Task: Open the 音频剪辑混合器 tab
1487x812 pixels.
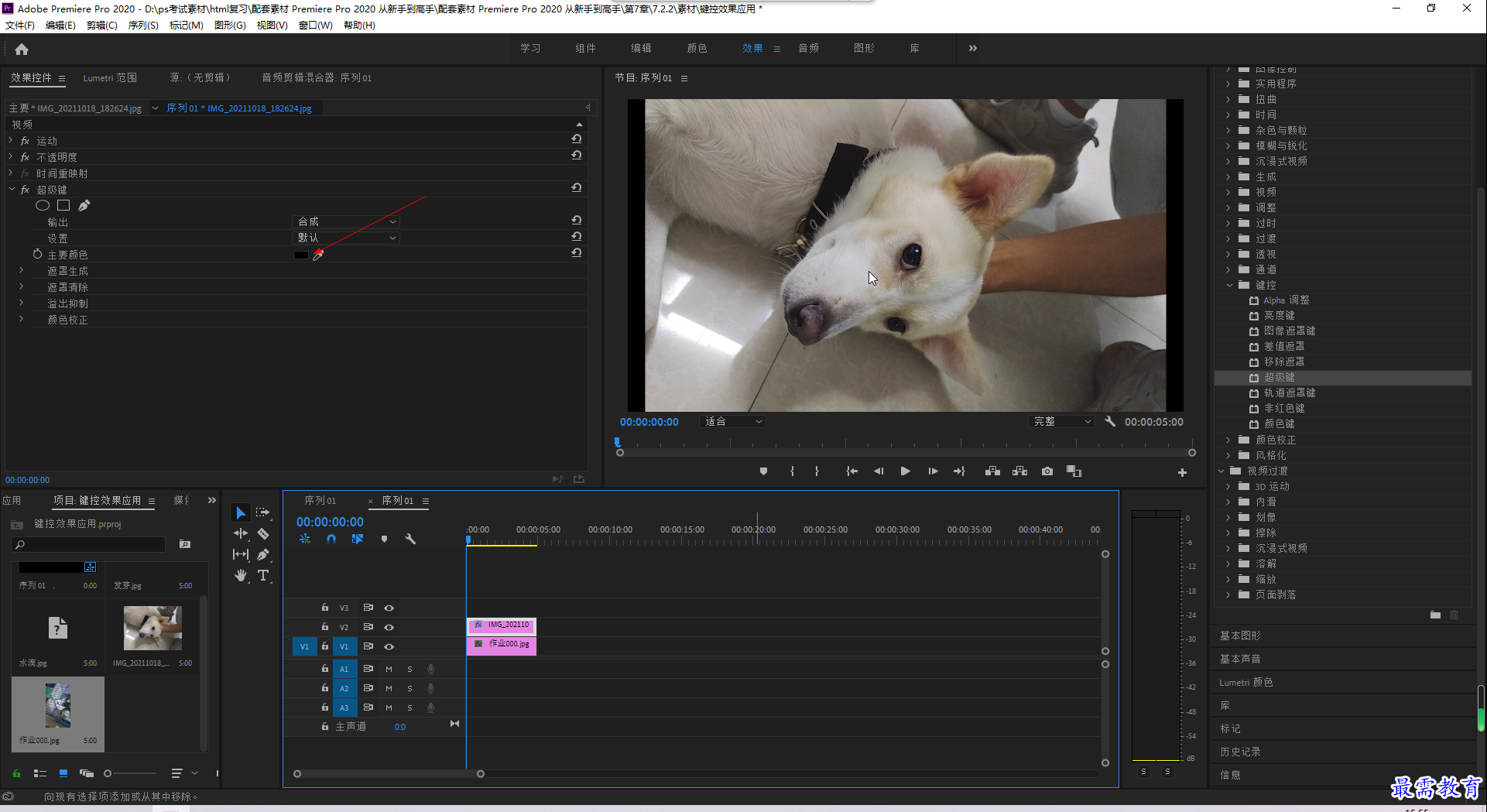Action: (317, 78)
